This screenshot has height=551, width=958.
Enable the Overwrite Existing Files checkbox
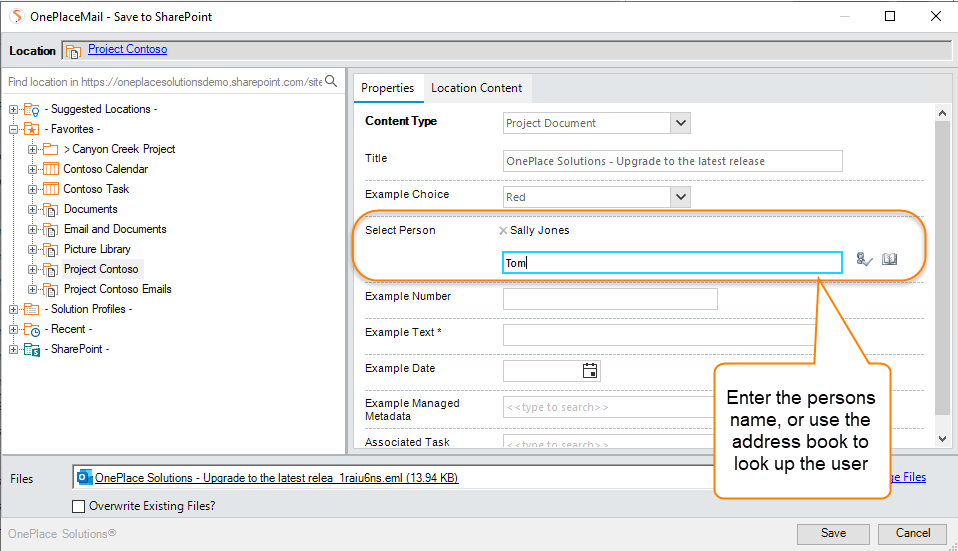pyautogui.click(x=79, y=507)
